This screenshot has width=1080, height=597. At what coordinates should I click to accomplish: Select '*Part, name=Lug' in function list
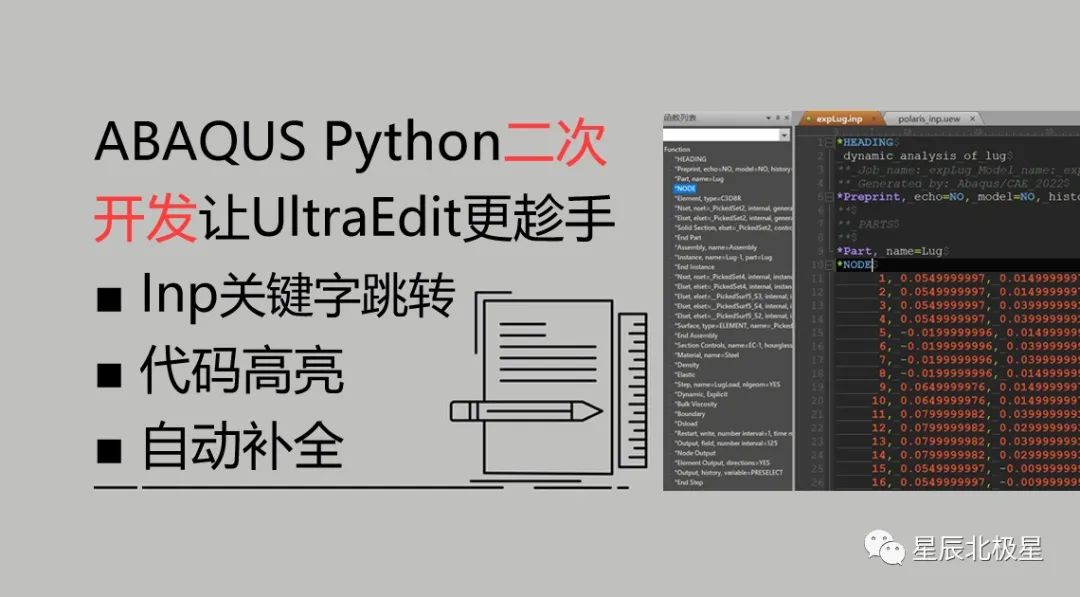pos(699,178)
